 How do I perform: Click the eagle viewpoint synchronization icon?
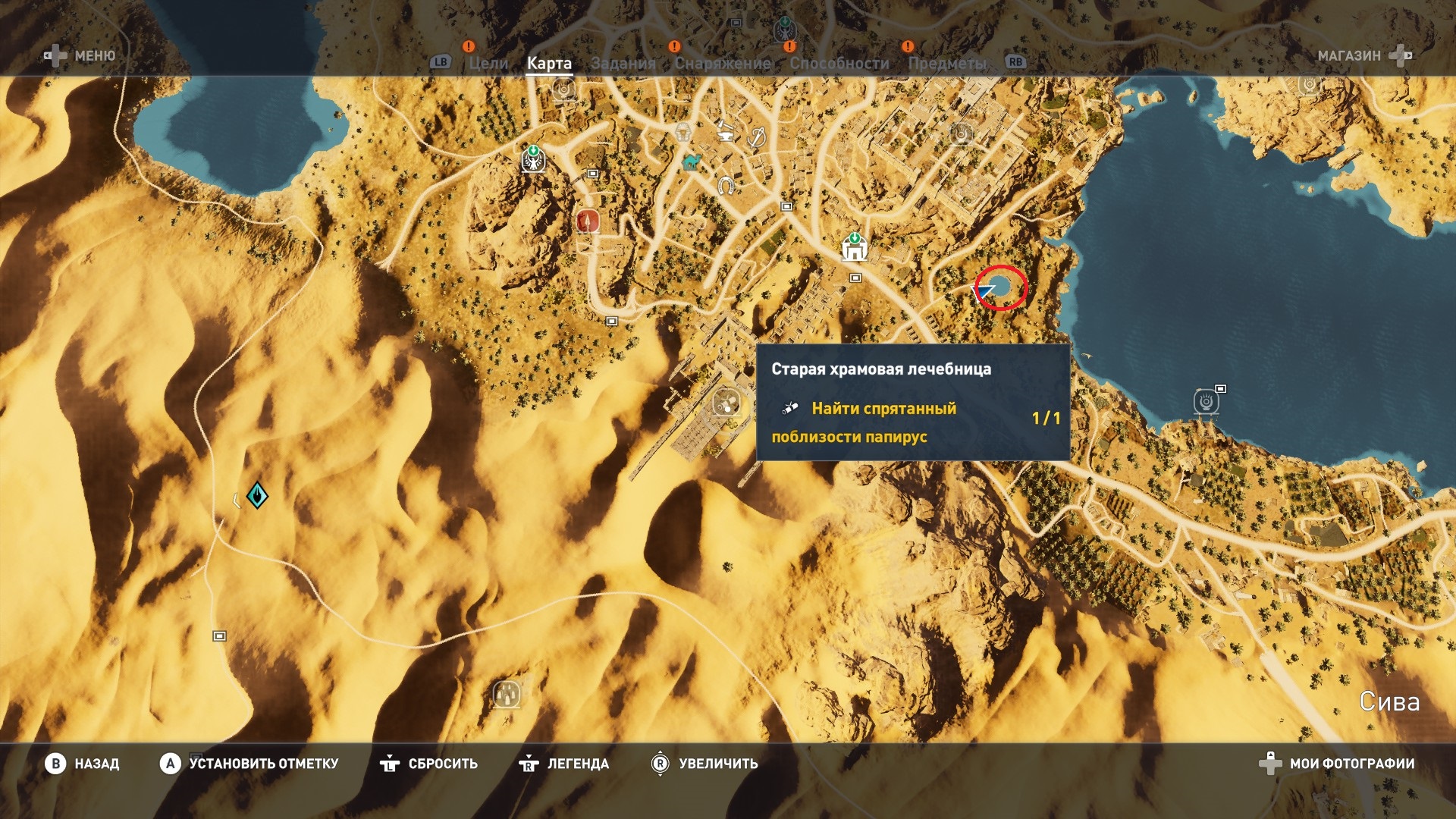533,160
